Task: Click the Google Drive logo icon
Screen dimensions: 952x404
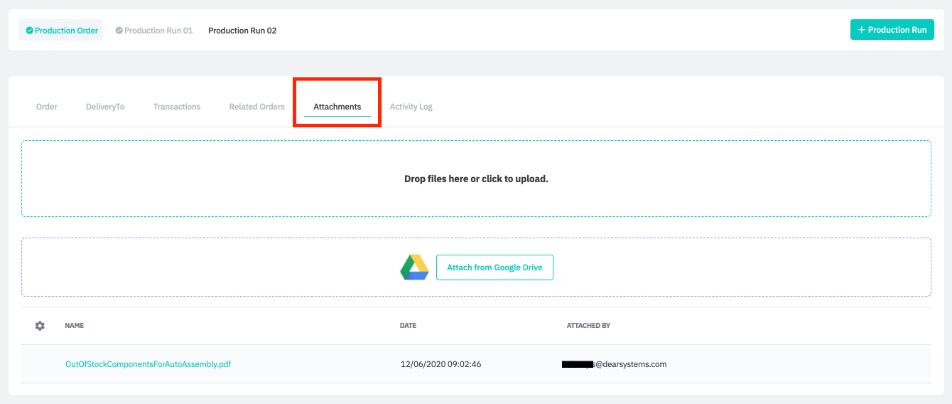Action: coord(414,267)
